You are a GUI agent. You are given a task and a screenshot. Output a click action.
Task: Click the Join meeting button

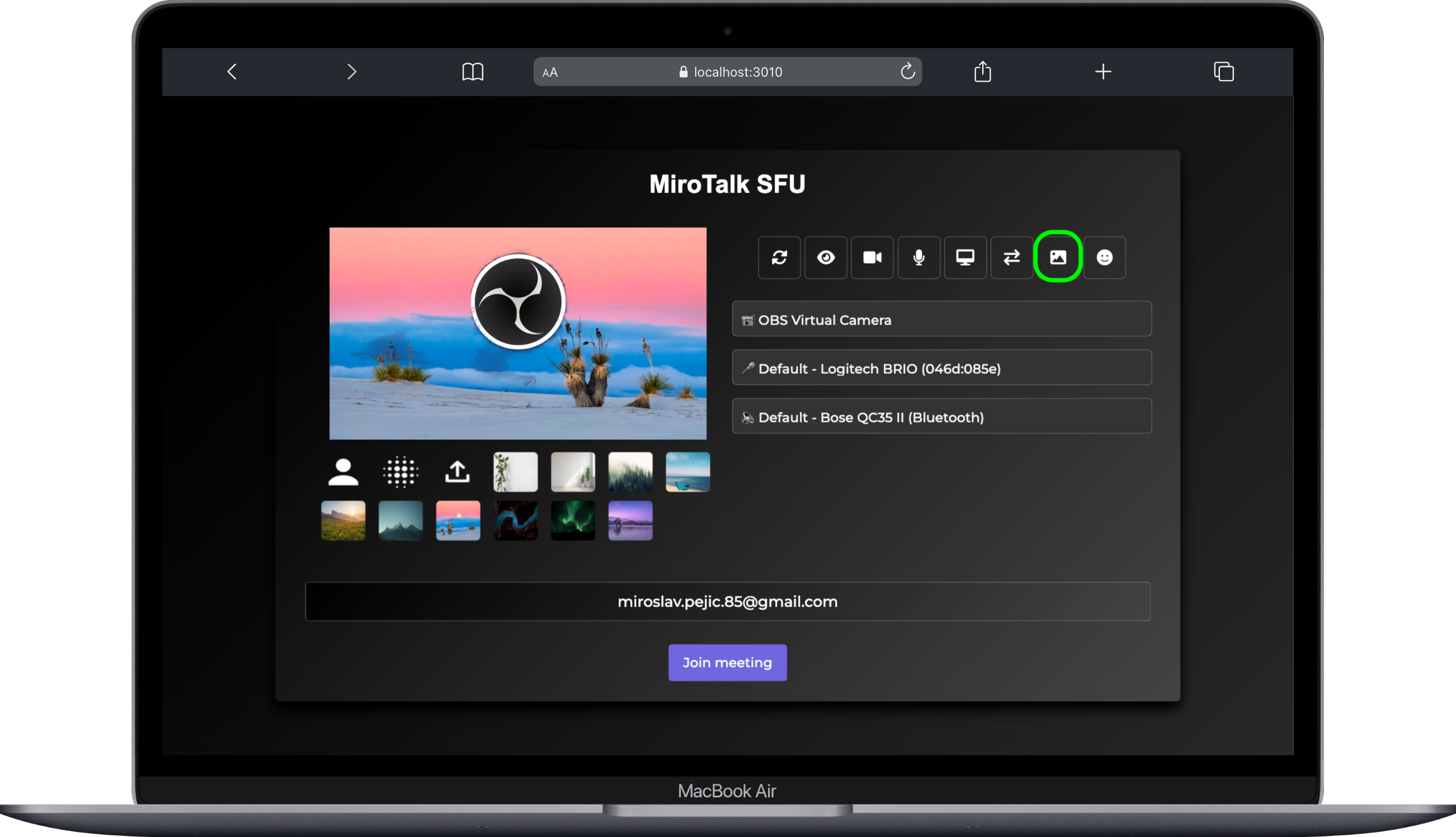pyautogui.click(x=727, y=662)
